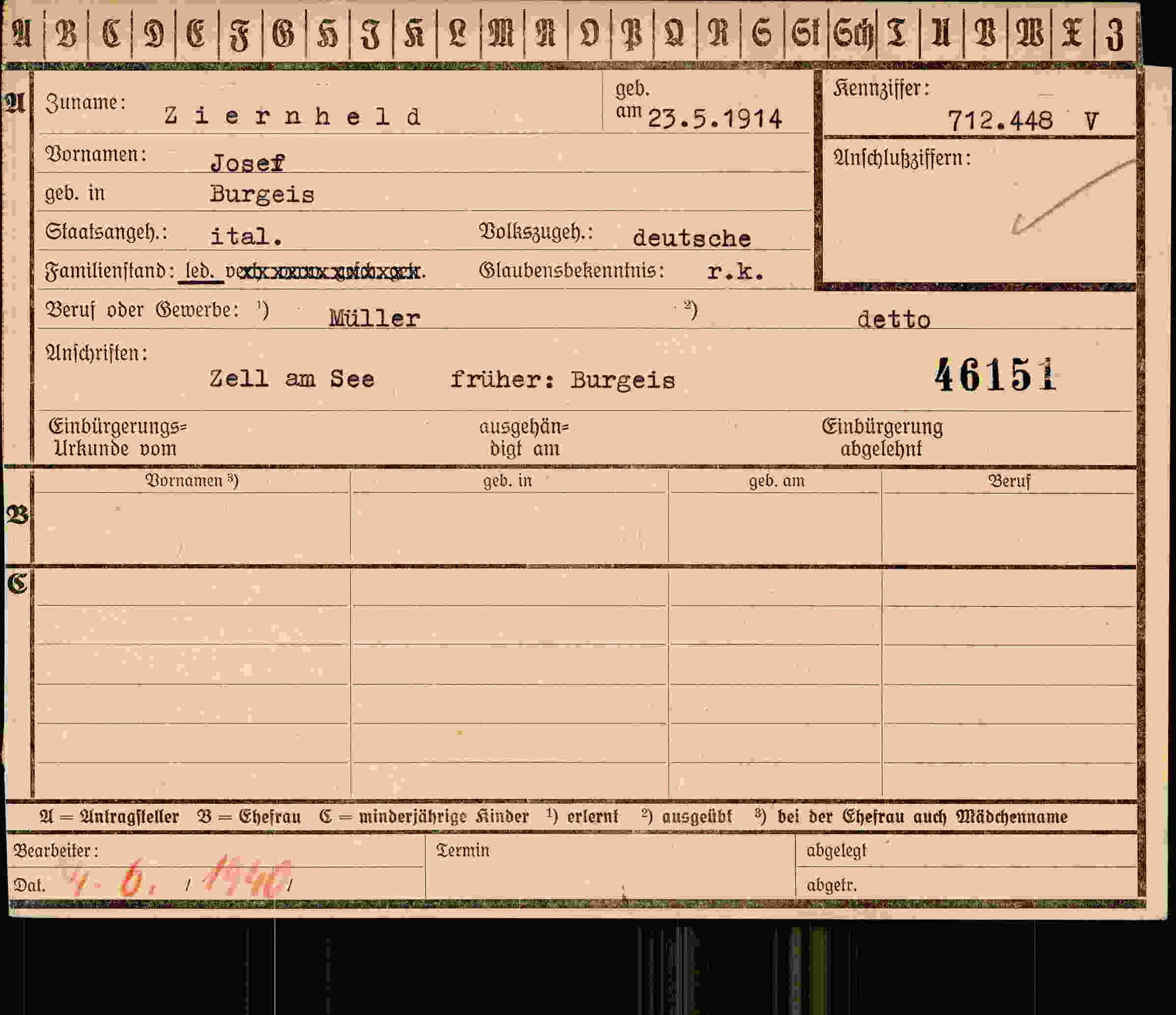Select legend entry "C = minderjährige Kinder"

click(x=423, y=817)
